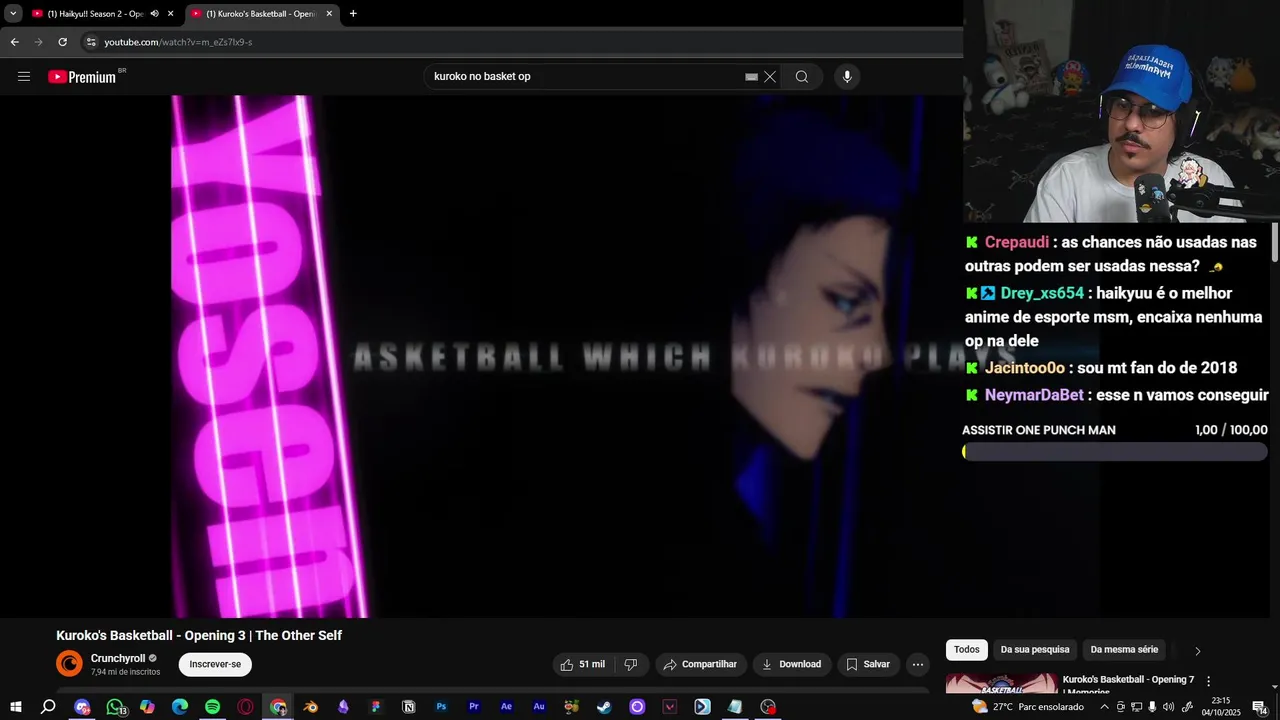Screen dimensions: 1280x720
Task: Launch Blender from the taskbar
Action: 311,707
